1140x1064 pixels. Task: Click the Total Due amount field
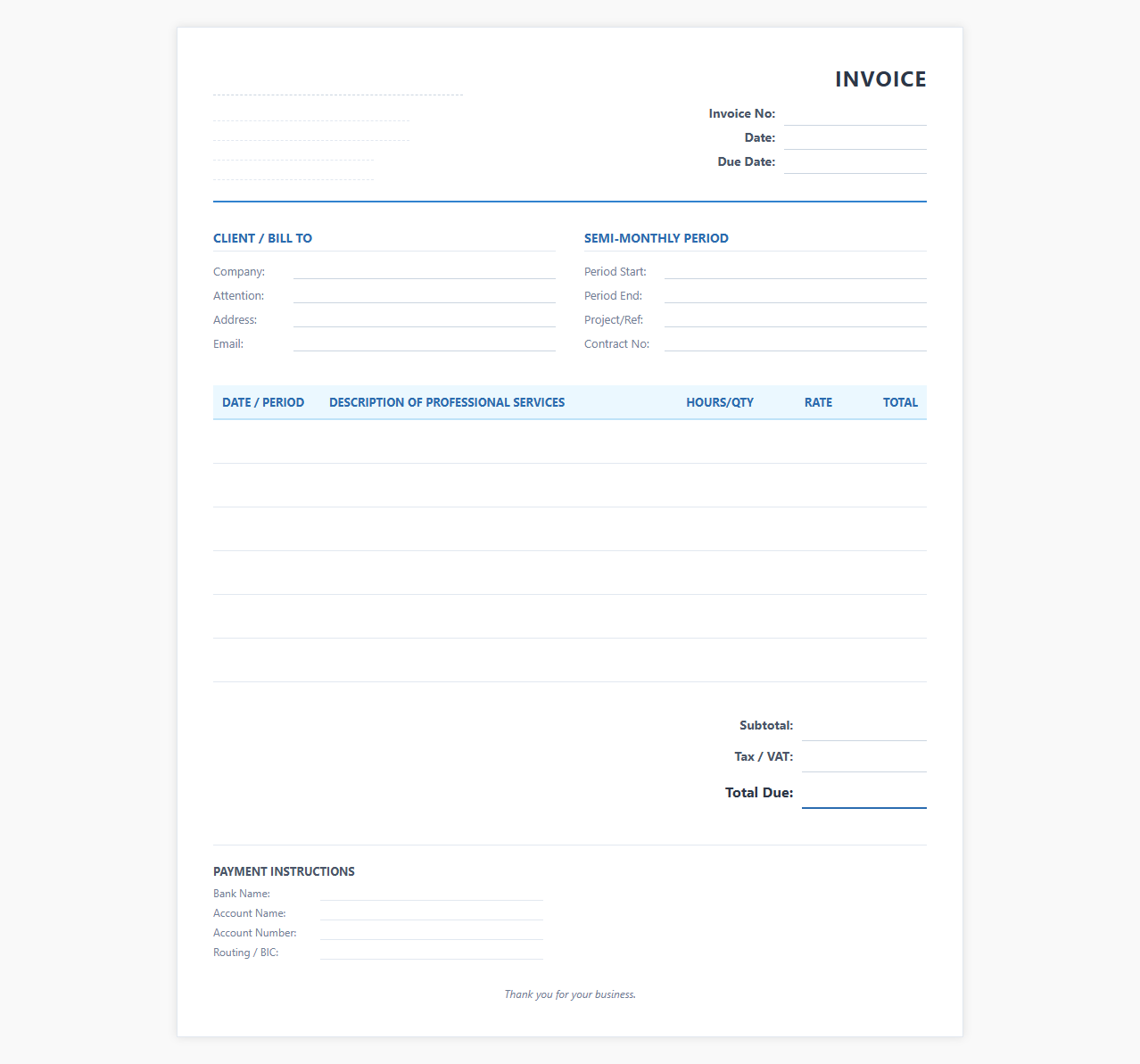863,793
